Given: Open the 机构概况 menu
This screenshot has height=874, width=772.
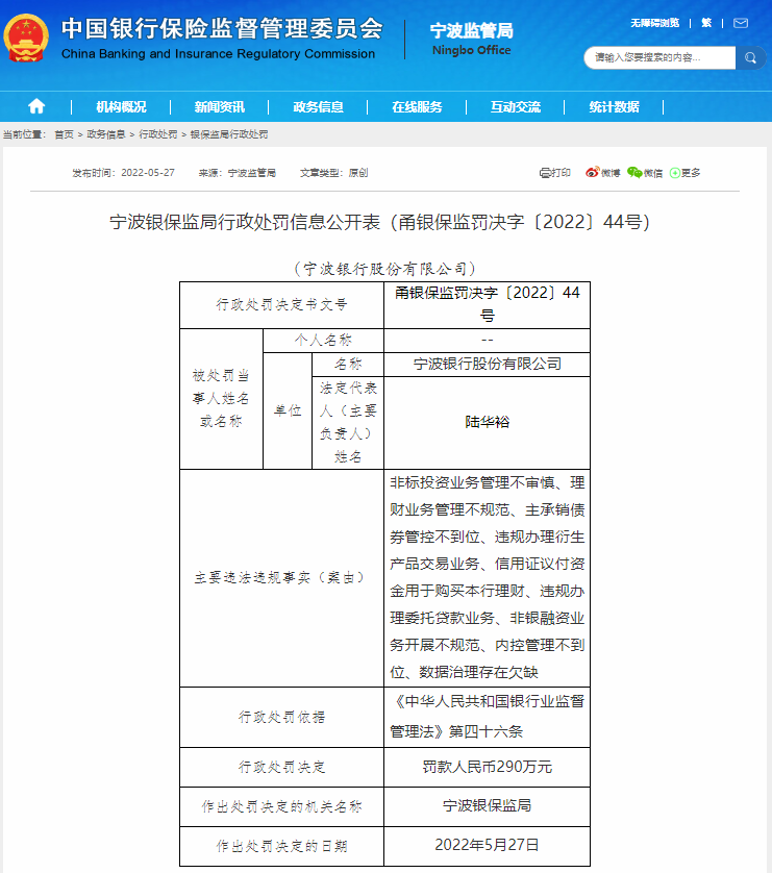Looking at the screenshot, I should pyautogui.click(x=121, y=107).
